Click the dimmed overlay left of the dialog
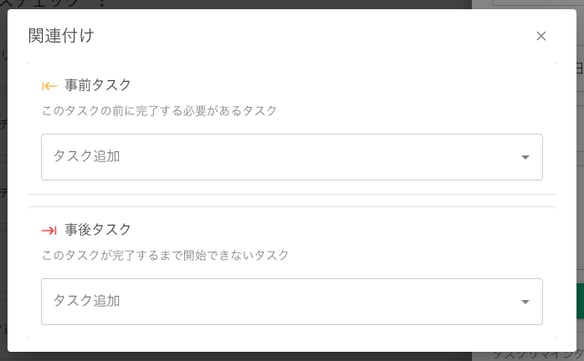 click(3, 179)
